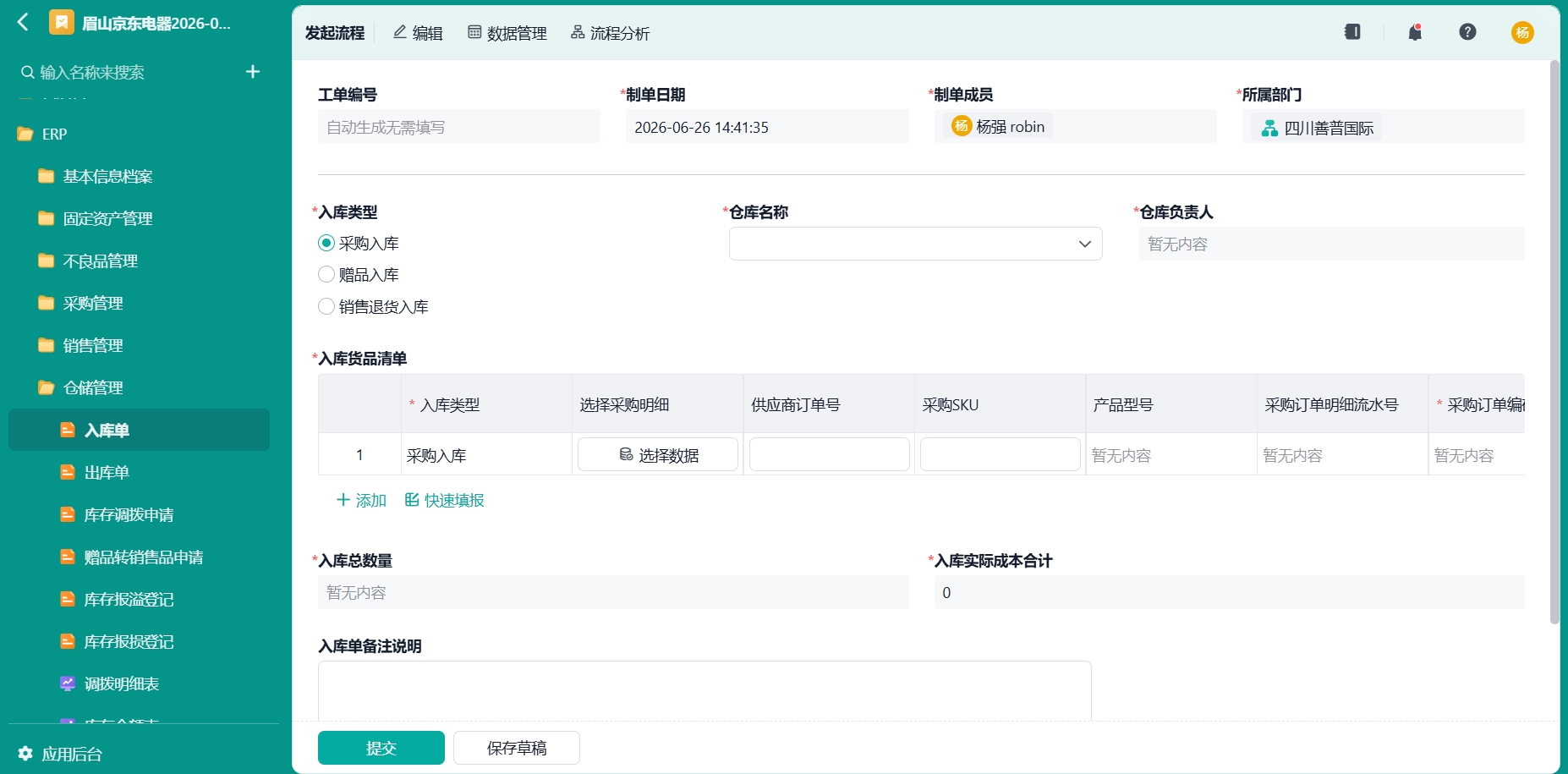This screenshot has height=774, width=1568.
Task: Click the 杨强 robin member avatar
Action: [x=962, y=126]
